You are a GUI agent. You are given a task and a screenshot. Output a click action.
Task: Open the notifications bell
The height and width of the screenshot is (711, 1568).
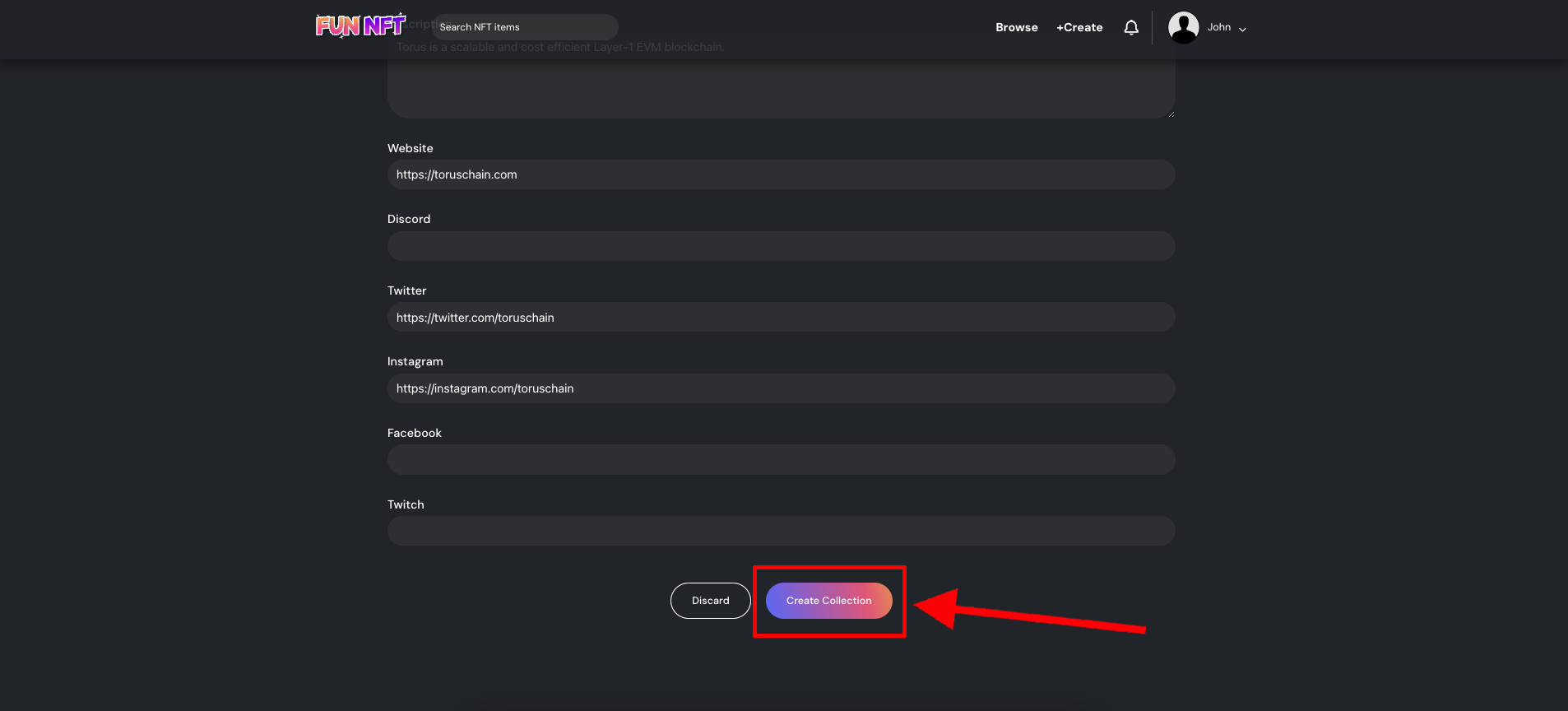[x=1131, y=27]
